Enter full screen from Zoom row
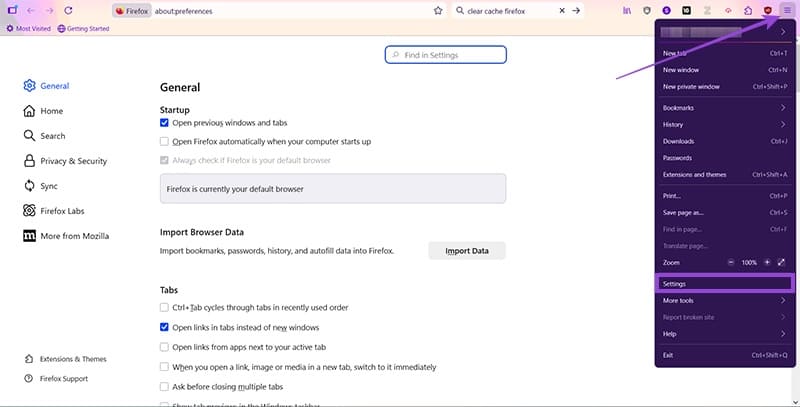This screenshot has width=800, height=407. pos(782,262)
